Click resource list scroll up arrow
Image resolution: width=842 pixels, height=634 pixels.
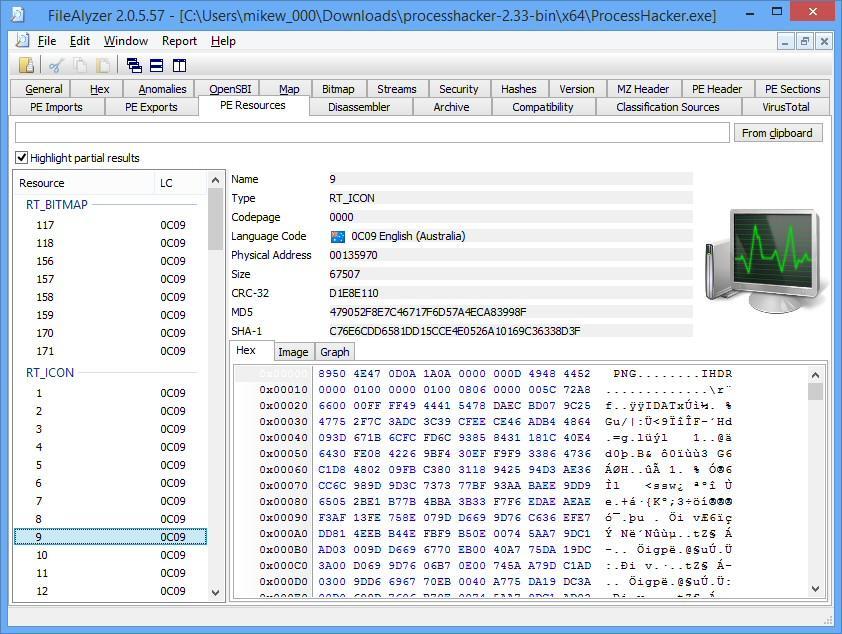click(215, 180)
